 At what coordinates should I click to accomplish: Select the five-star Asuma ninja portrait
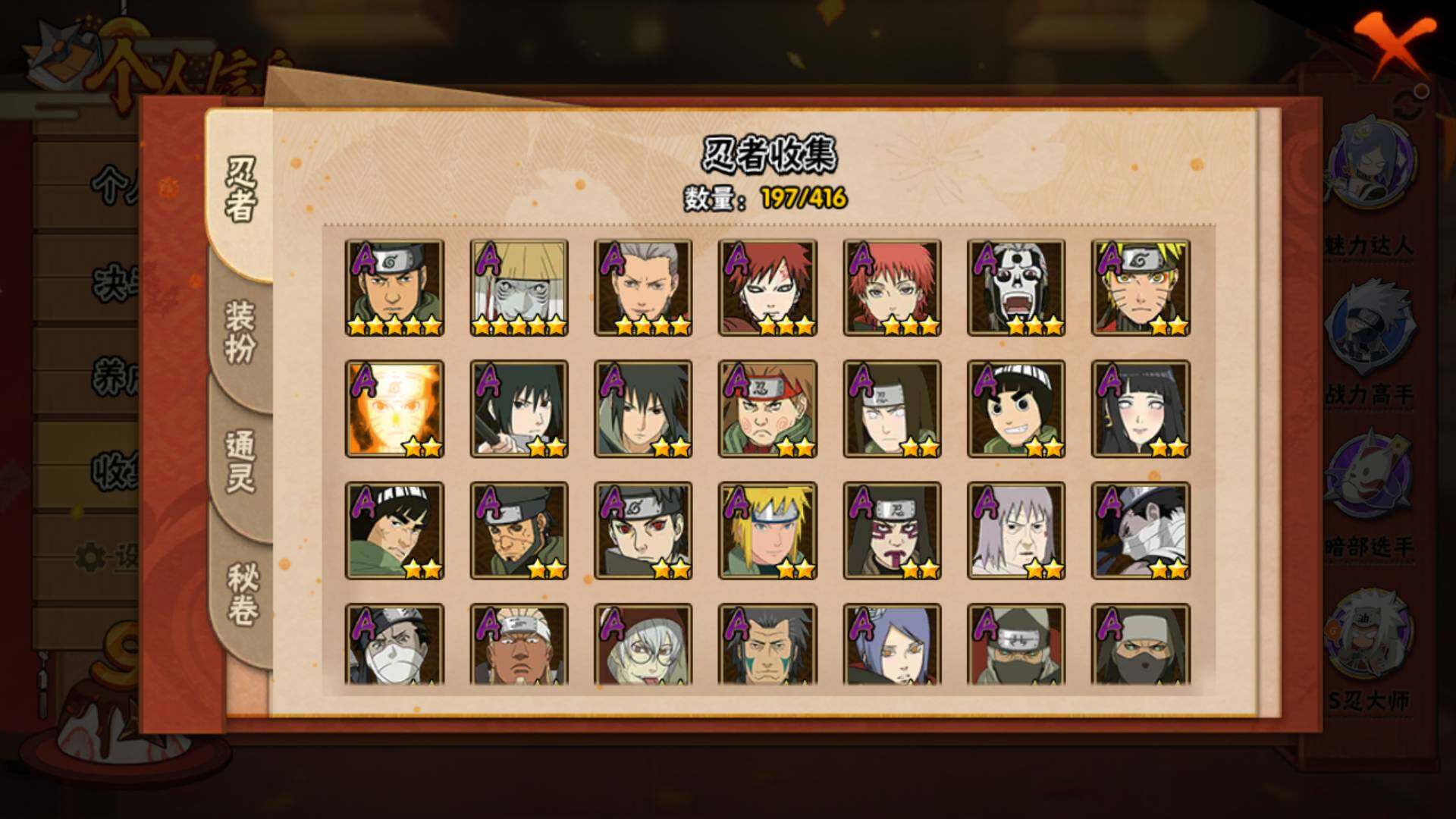click(x=394, y=288)
